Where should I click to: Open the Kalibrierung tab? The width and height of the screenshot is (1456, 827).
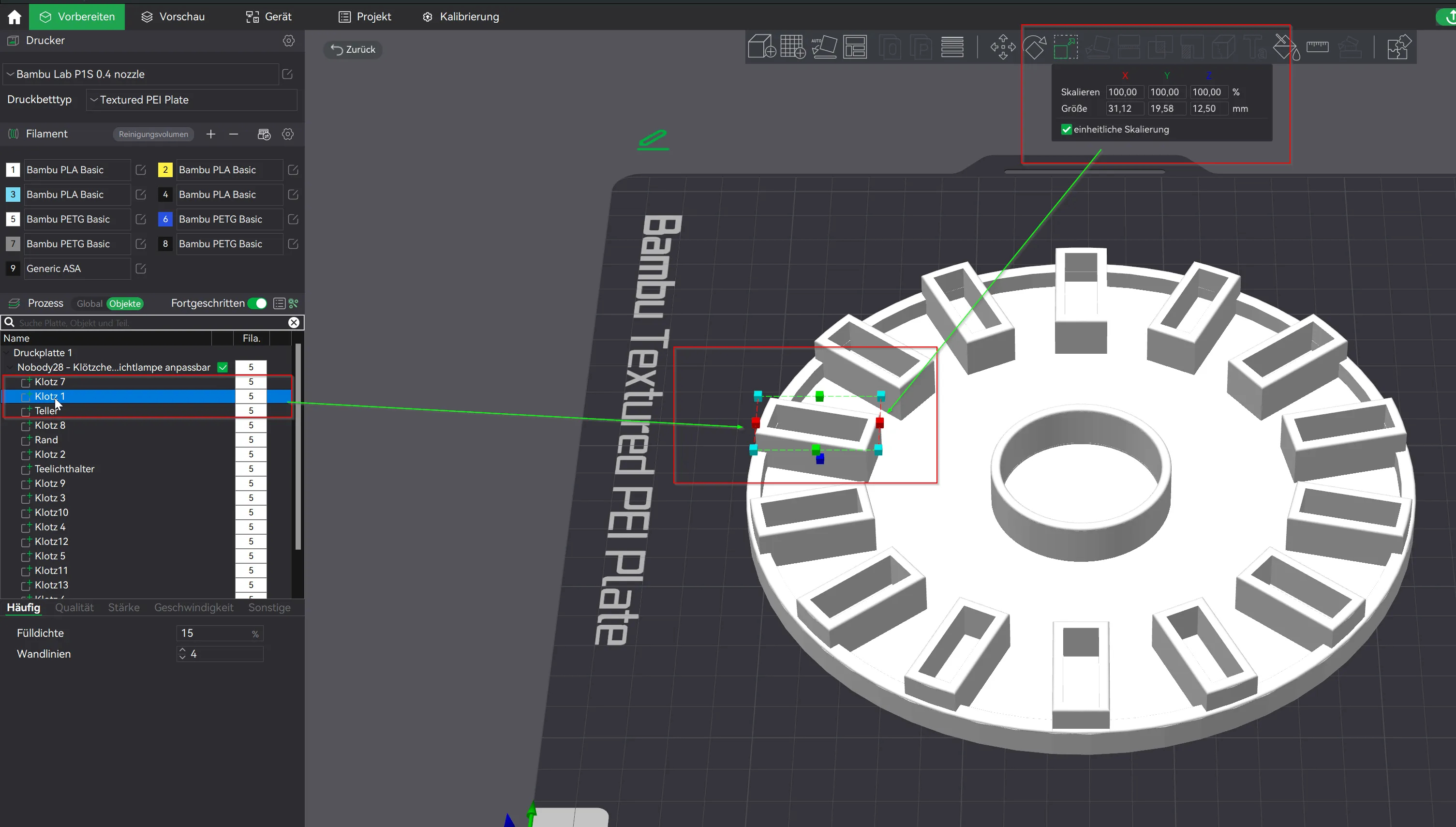pyautogui.click(x=461, y=17)
